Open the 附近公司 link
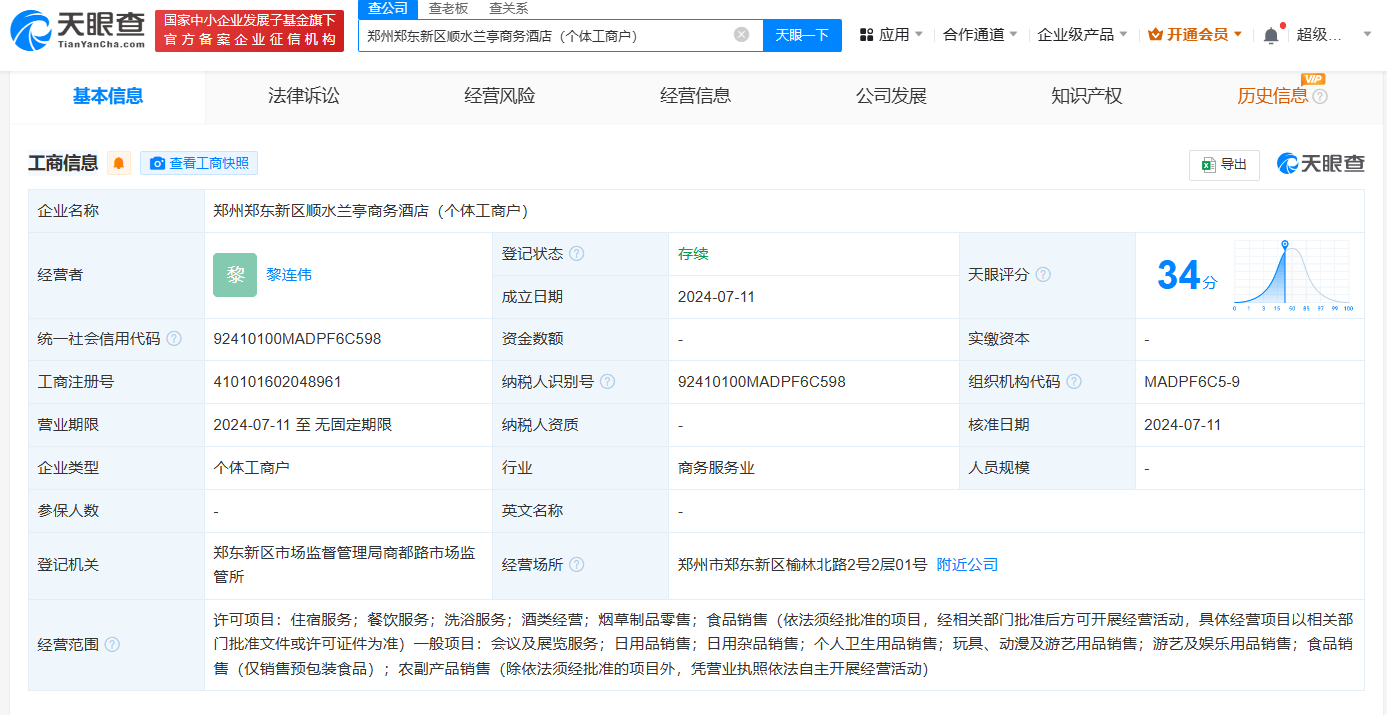The height and width of the screenshot is (715, 1387). click(x=967, y=565)
